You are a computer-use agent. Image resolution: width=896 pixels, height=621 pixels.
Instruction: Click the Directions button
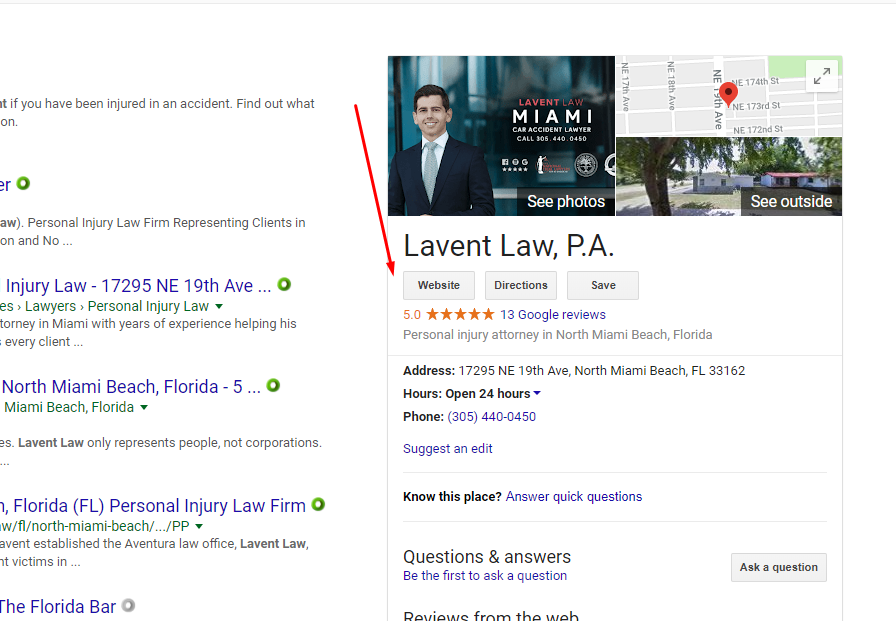point(521,285)
